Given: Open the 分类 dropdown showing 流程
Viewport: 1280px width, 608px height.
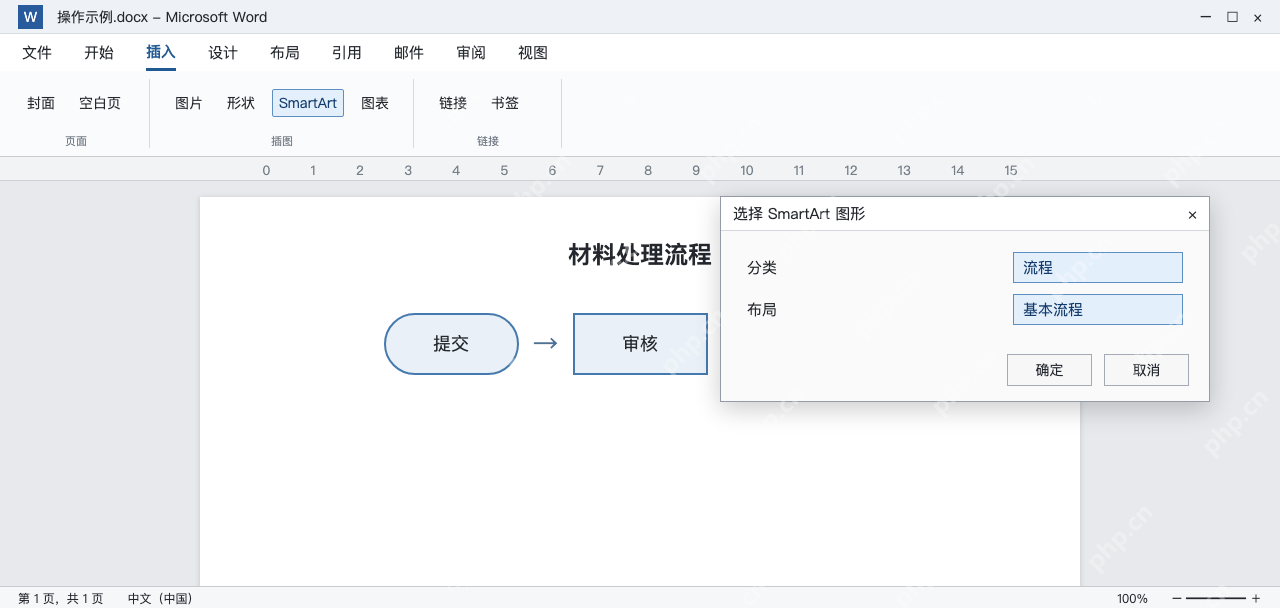Looking at the screenshot, I should tap(1098, 268).
